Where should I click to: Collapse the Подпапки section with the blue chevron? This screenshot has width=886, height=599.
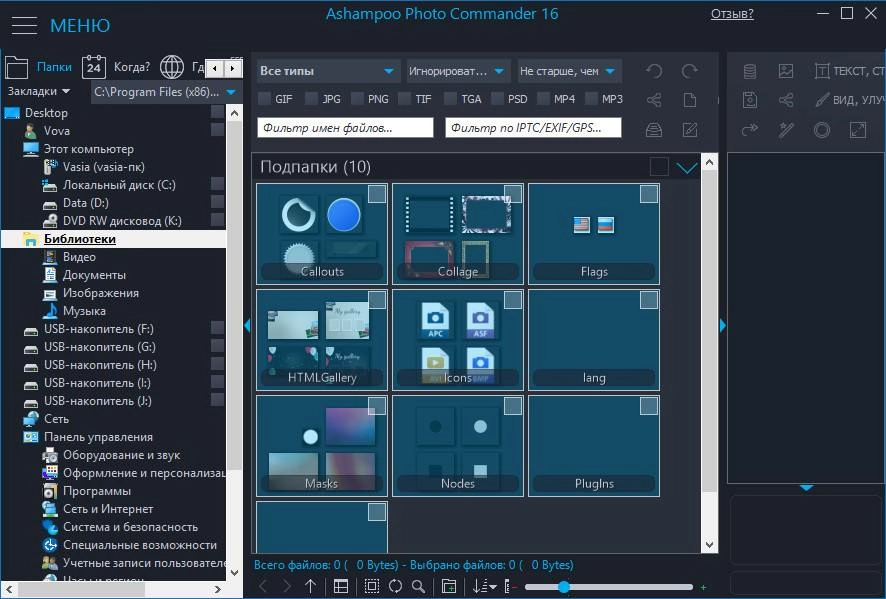coord(687,167)
